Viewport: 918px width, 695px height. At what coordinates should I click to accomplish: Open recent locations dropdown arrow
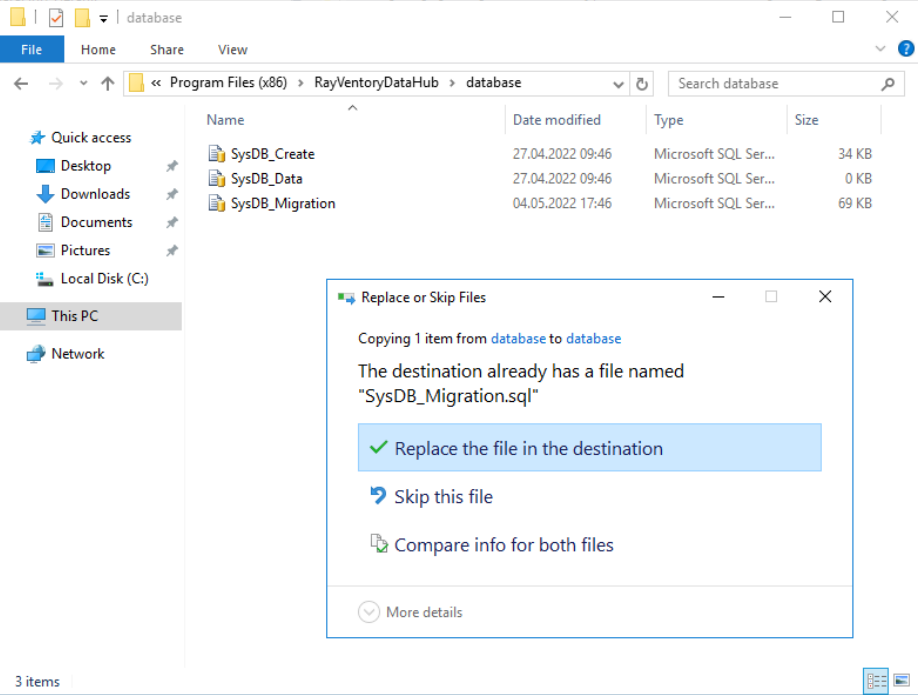pos(83,83)
